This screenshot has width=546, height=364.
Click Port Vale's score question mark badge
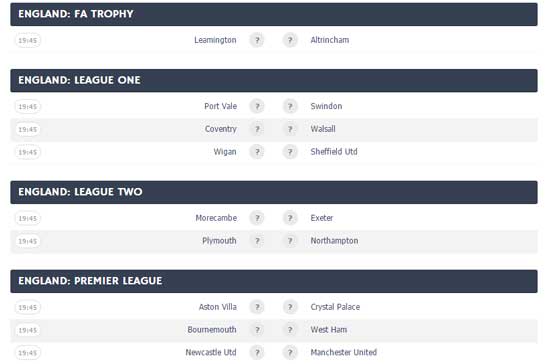pos(257,107)
